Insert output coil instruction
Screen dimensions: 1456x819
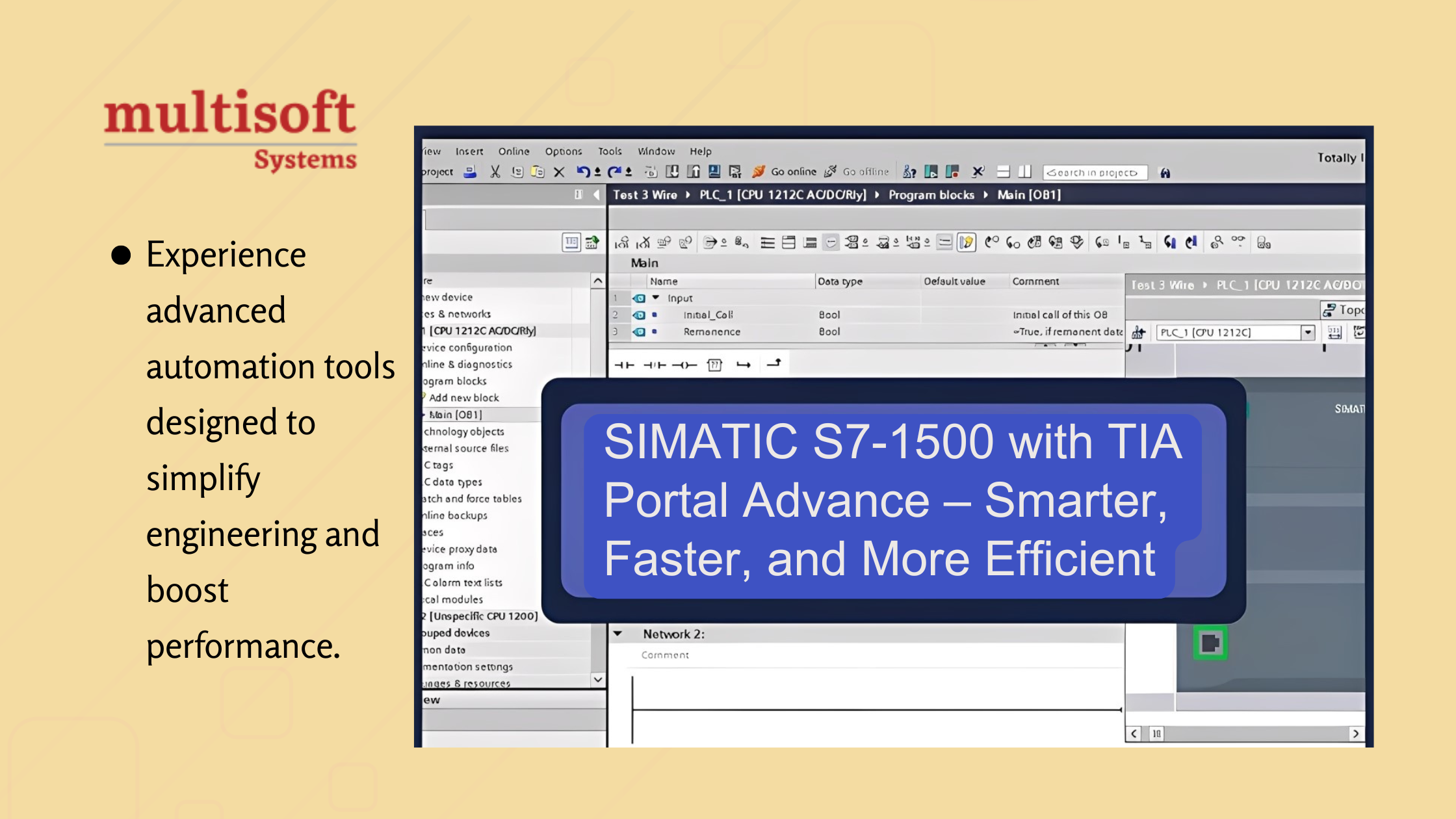684,365
